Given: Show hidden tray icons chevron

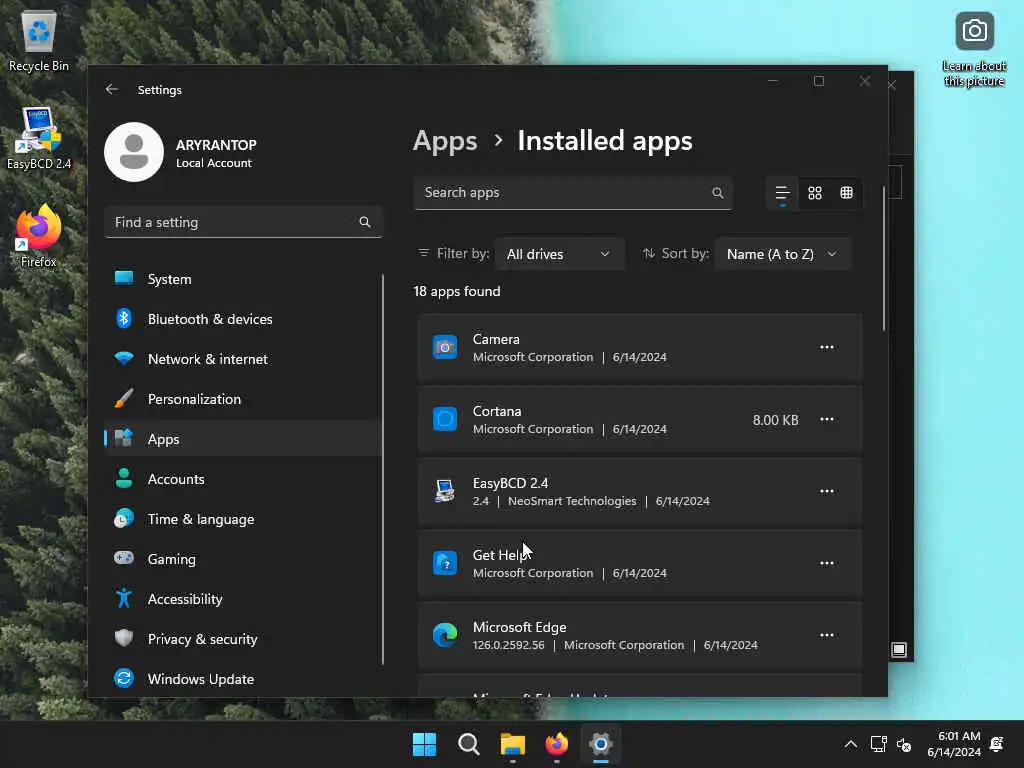Looking at the screenshot, I should 850,744.
